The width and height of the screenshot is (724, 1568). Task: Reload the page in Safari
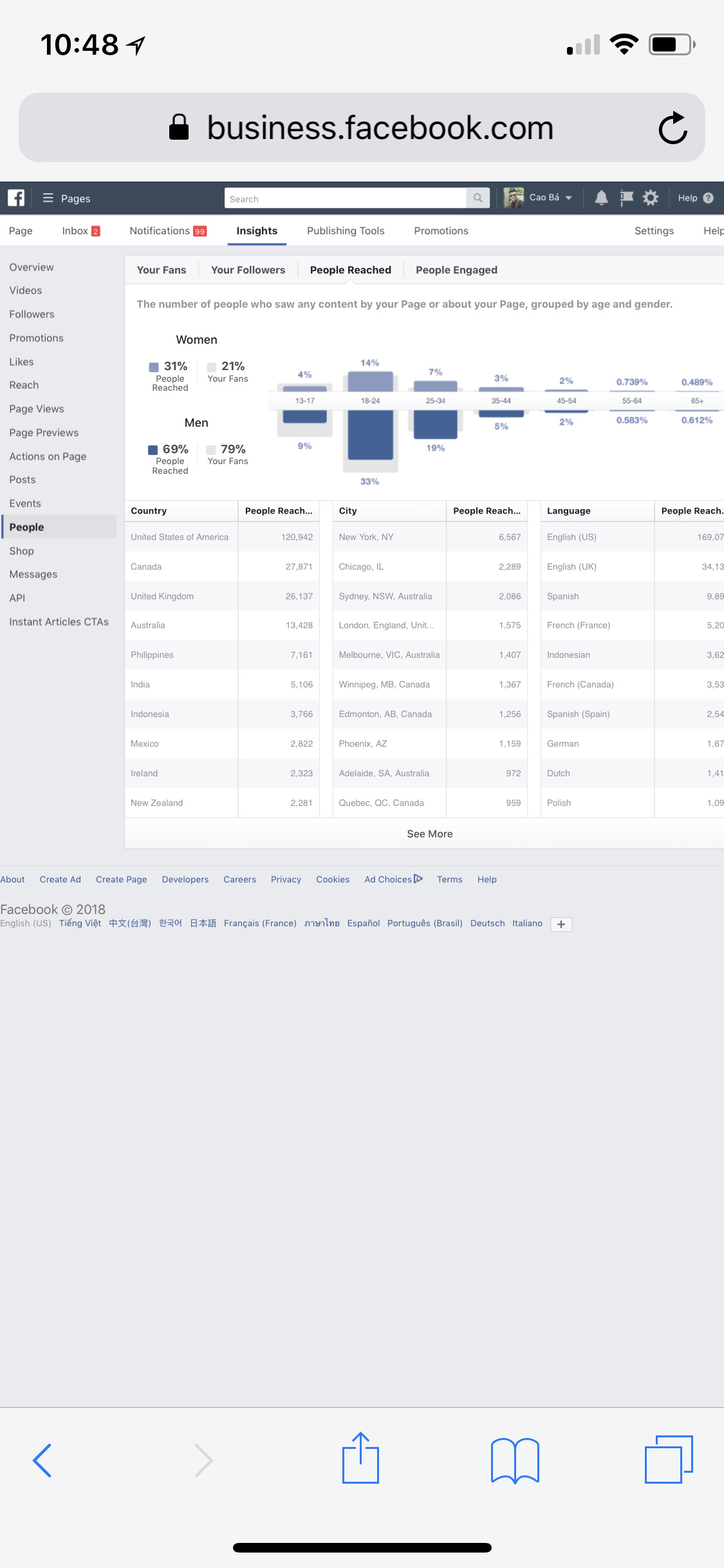click(673, 127)
